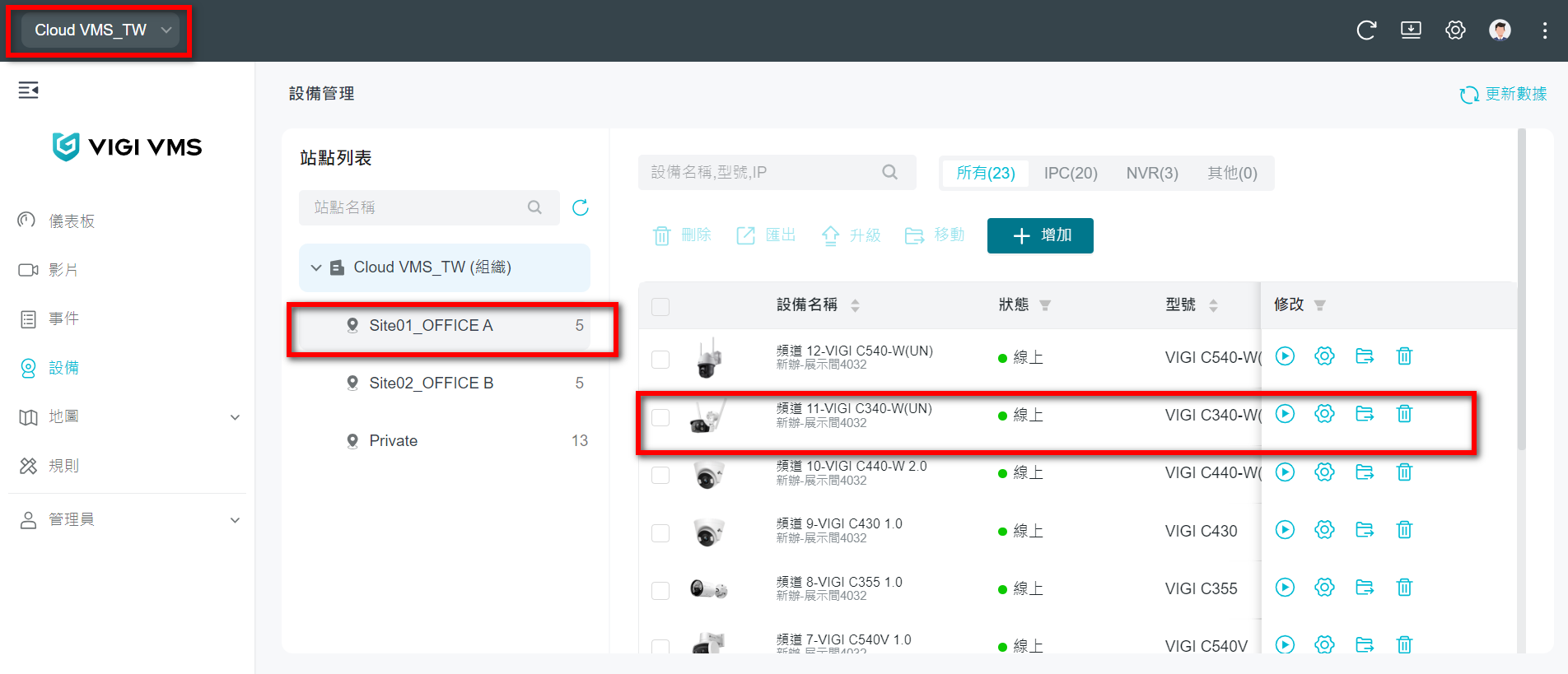
Task: Sort by 設備名稱 column
Action: point(855,305)
